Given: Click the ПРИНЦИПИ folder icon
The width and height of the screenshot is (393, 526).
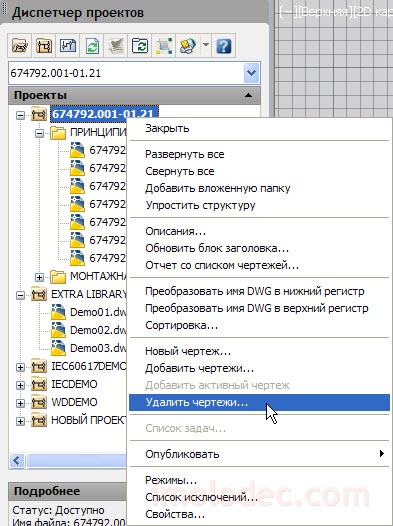Looking at the screenshot, I should tap(58, 133).
